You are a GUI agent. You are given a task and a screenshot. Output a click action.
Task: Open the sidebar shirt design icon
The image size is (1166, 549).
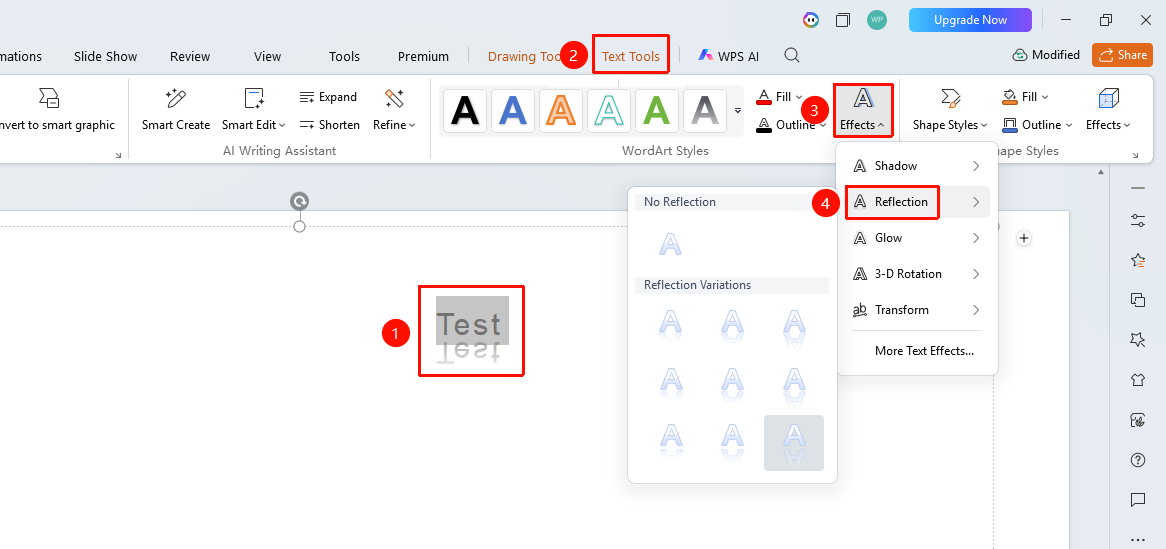1138,379
